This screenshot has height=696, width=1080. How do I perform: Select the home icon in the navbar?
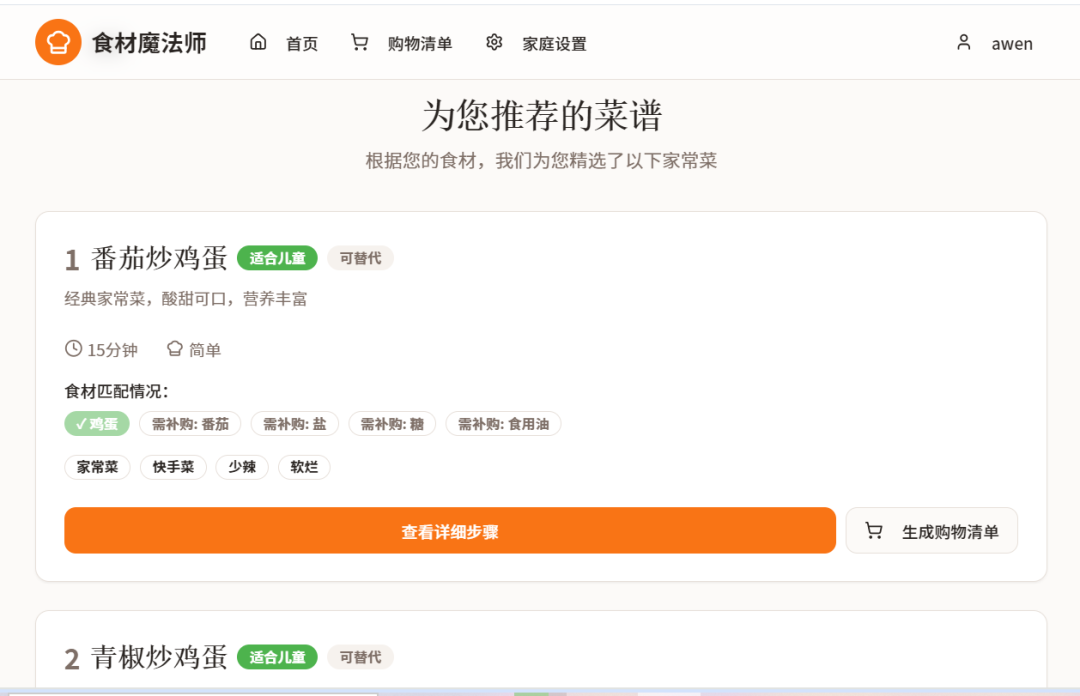pyautogui.click(x=258, y=42)
